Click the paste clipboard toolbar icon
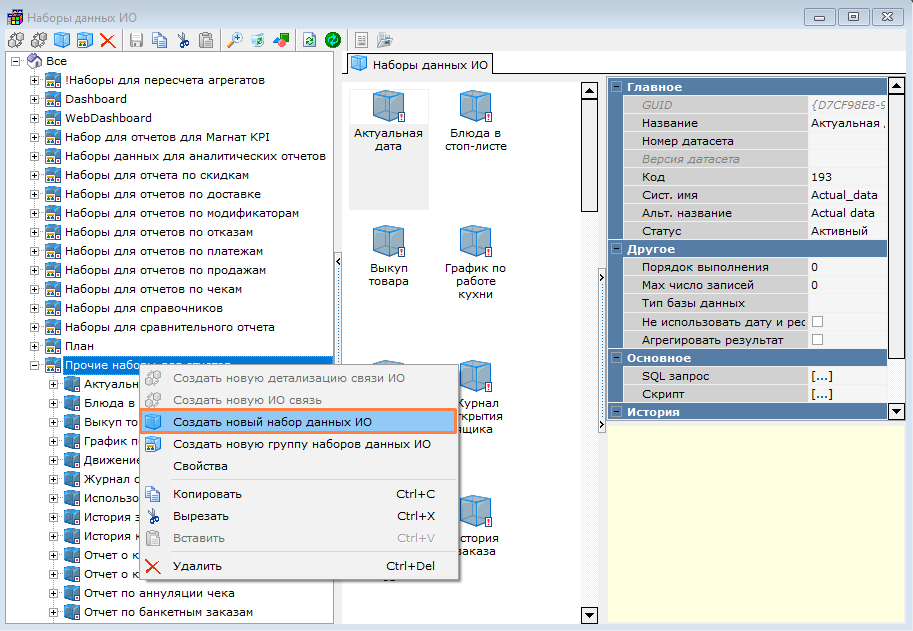 pos(206,40)
